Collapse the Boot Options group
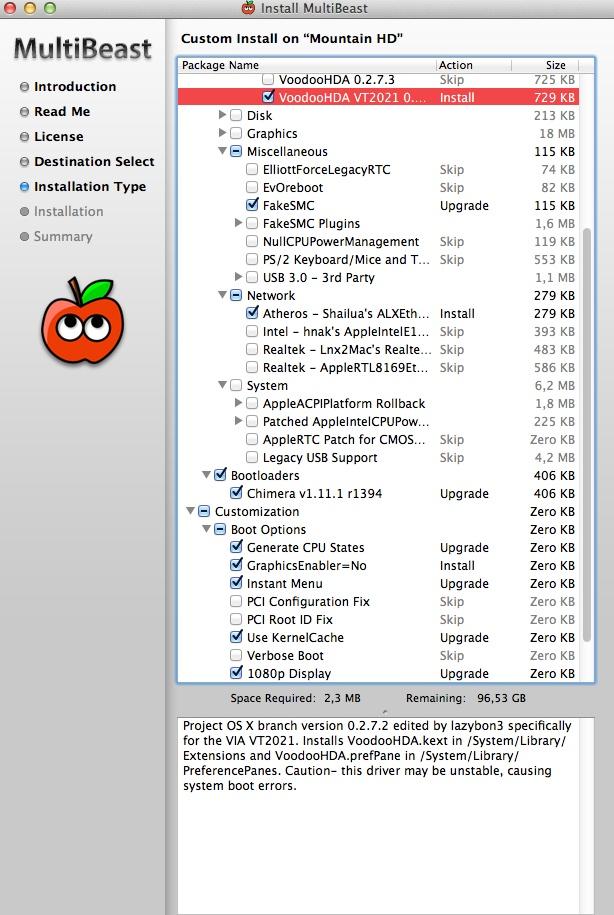 click(x=207, y=529)
